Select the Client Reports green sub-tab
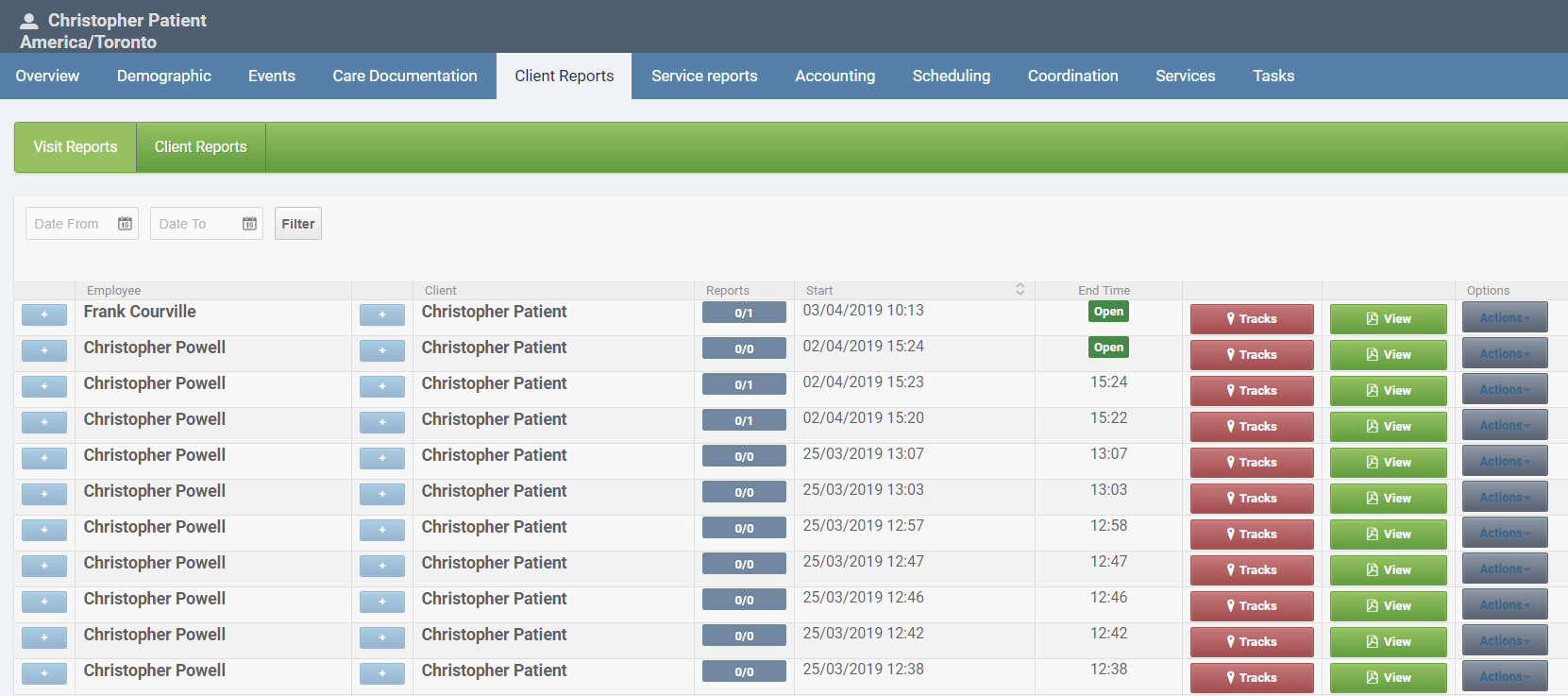This screenshot has width=1568, height=696. pos(200,147)
